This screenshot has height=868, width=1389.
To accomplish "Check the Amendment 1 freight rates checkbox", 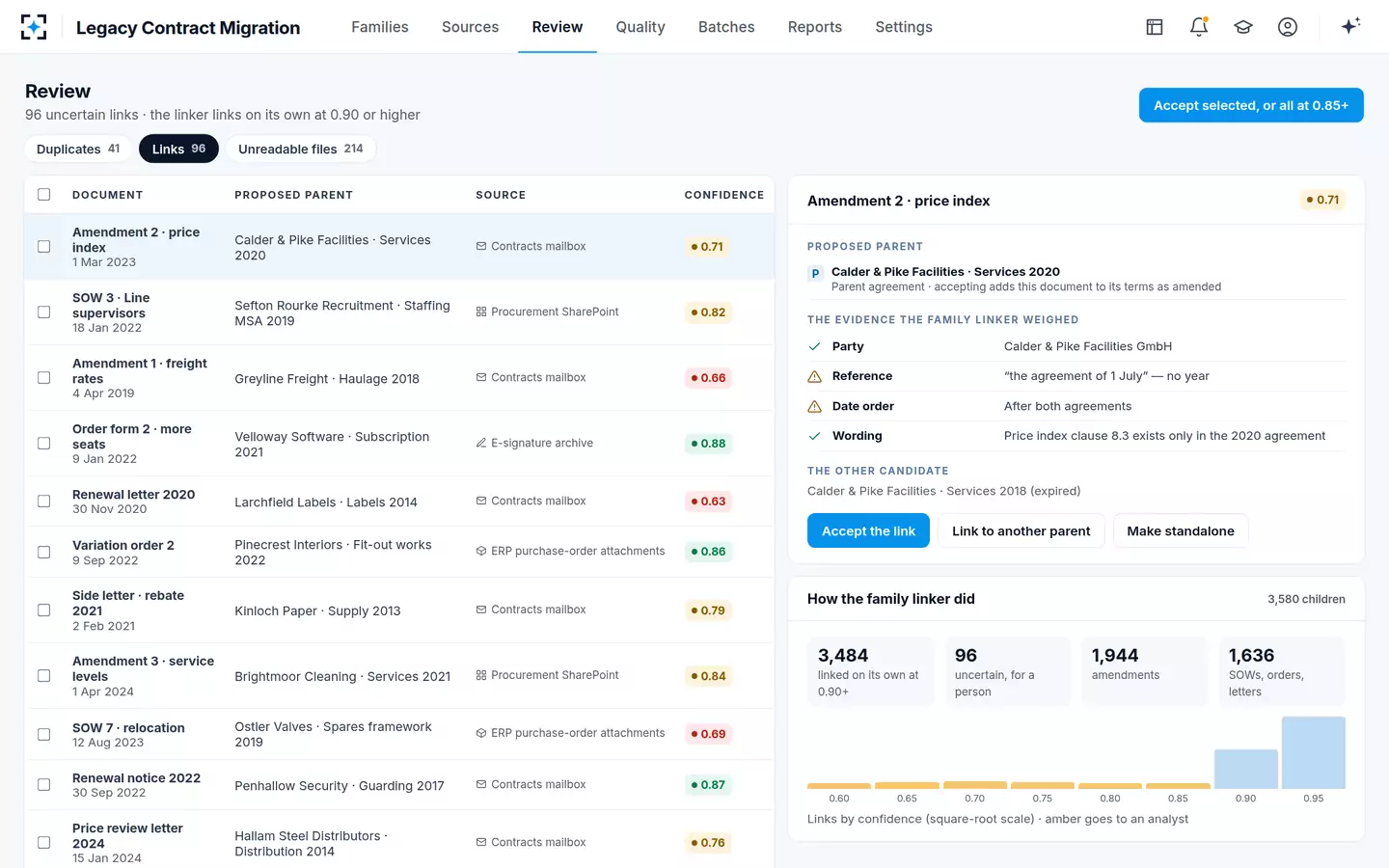I will 44,378.
